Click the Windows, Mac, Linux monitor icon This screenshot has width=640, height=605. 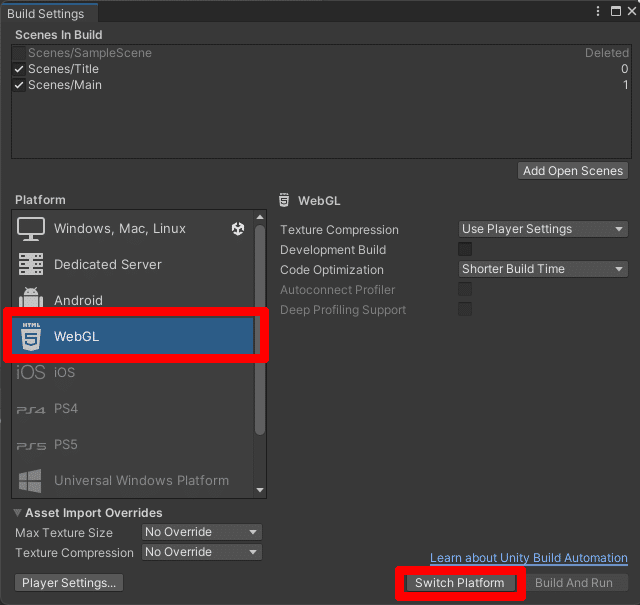pos(31,229)
